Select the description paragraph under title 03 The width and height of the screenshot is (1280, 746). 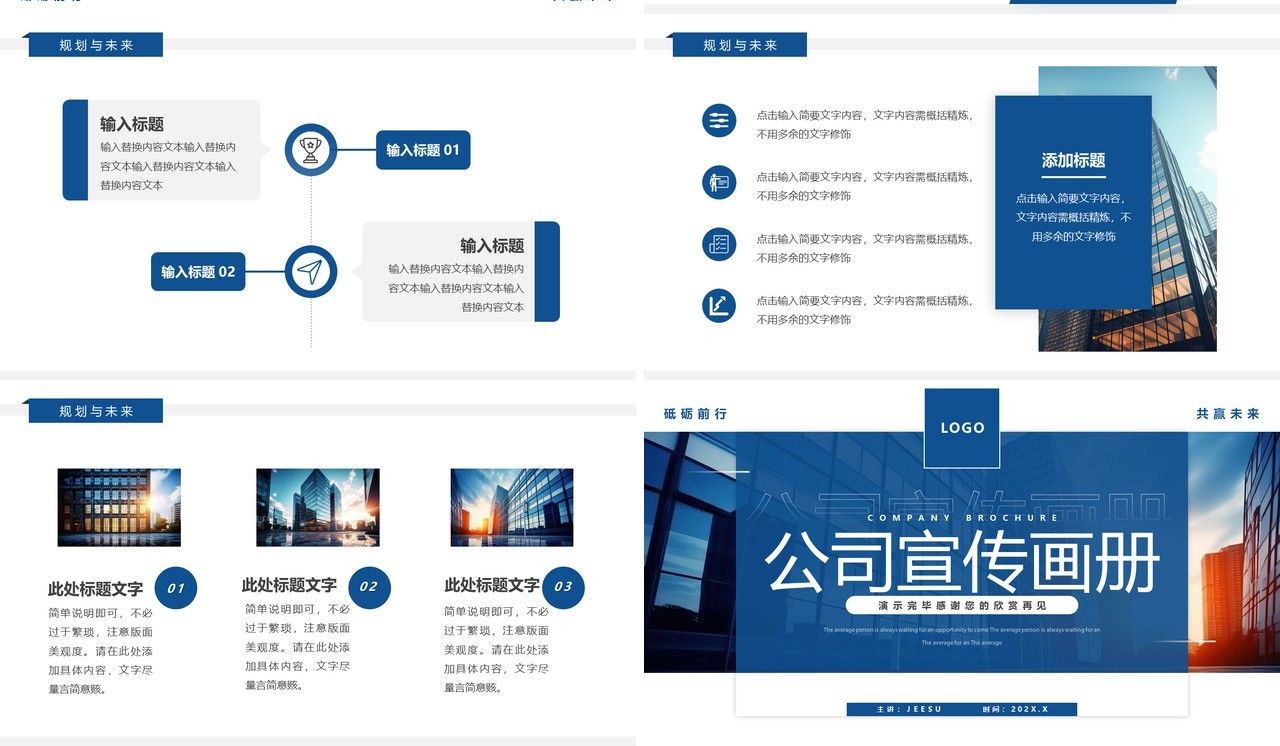497,649
